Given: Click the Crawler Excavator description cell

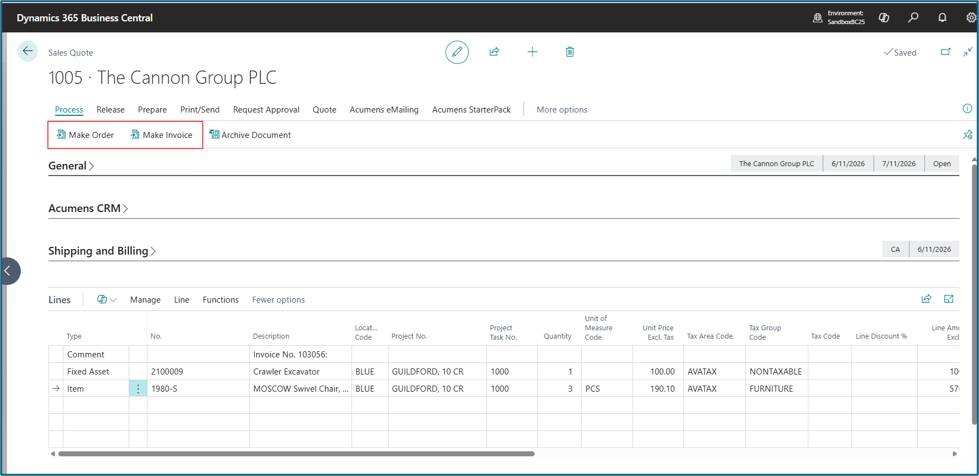Looking at the screenshot, I should (x=300, y=371).
